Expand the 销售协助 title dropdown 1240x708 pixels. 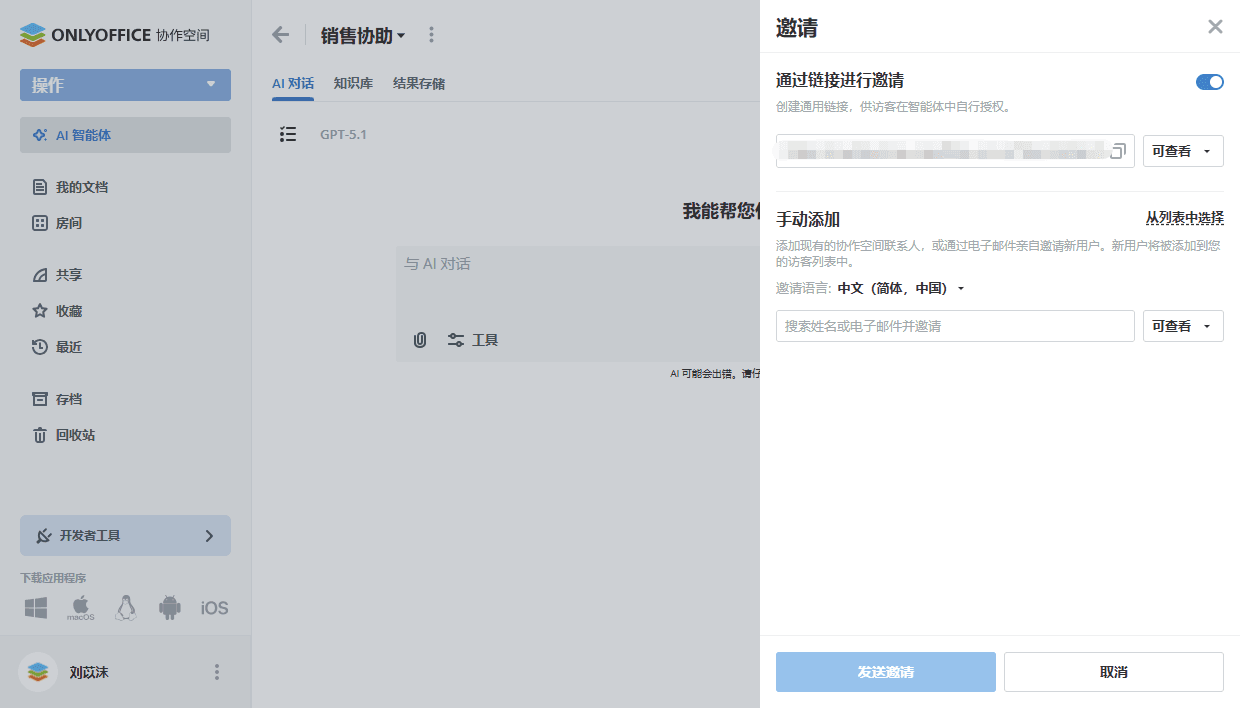(363, 34)
